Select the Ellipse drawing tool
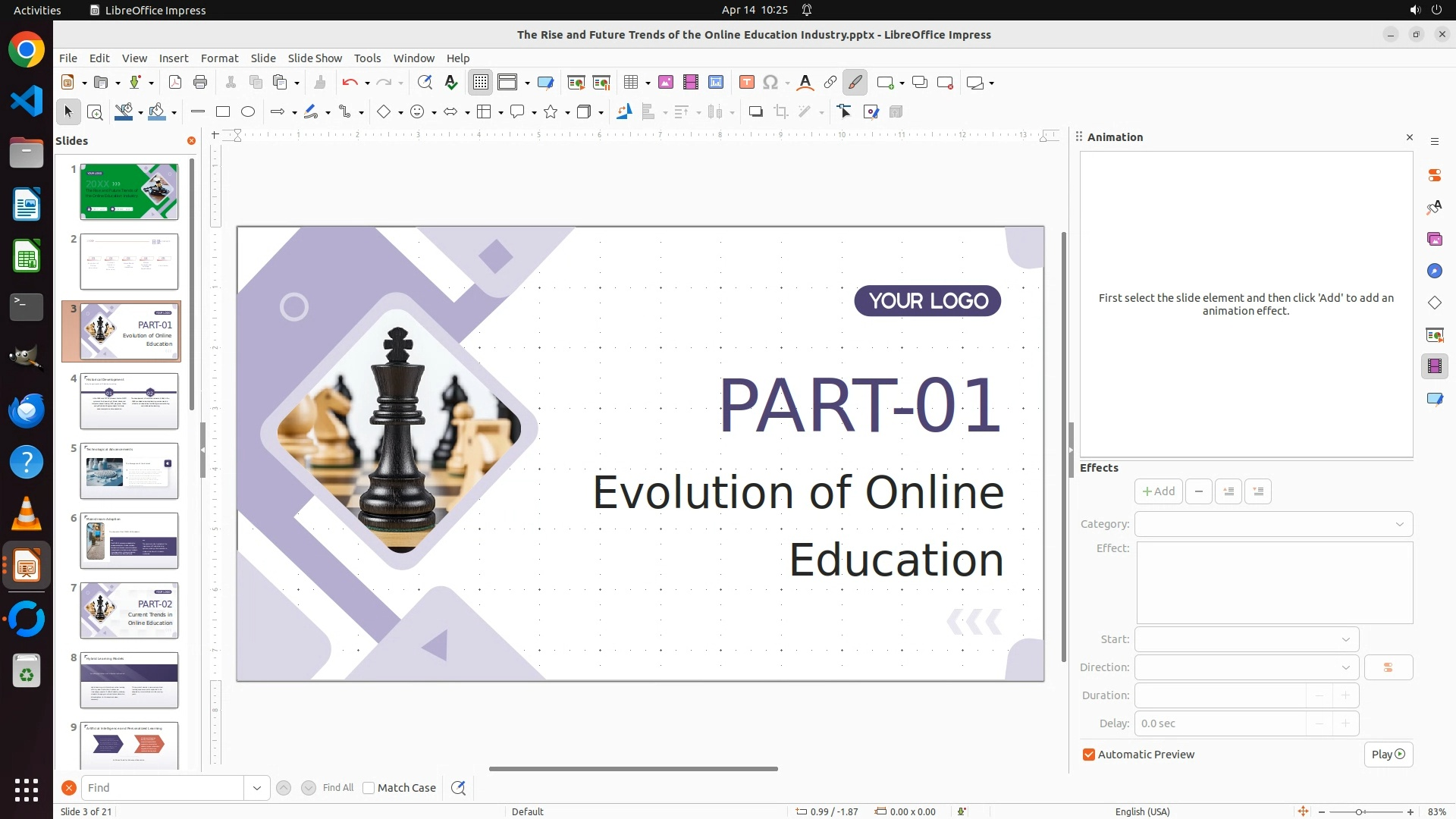 coord(248,112)
